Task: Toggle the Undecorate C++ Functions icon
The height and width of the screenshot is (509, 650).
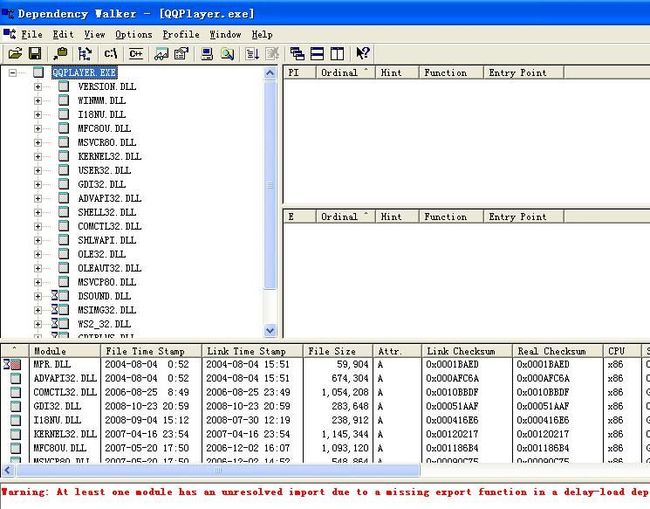Action: point(136,53)
